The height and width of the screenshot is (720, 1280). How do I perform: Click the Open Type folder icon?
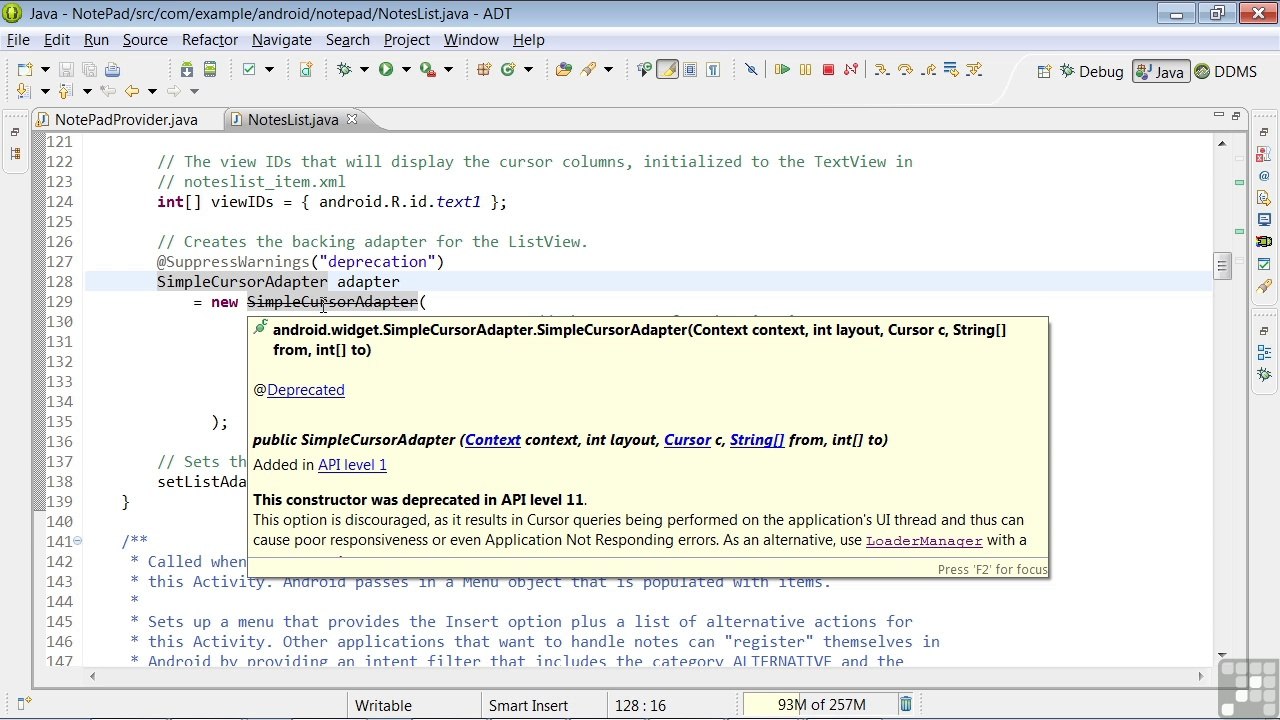coord(564,69)
